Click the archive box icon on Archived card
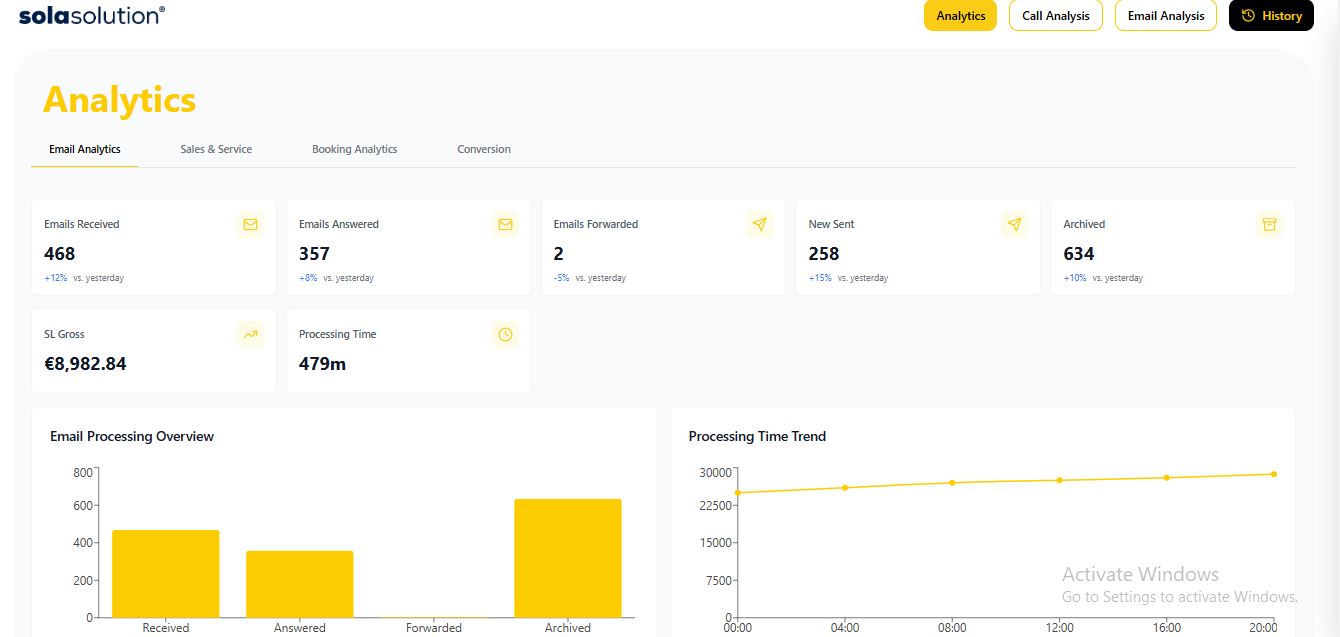Image resolution: width=1340 pixels, height=637 pixels. pos(1269,225)
